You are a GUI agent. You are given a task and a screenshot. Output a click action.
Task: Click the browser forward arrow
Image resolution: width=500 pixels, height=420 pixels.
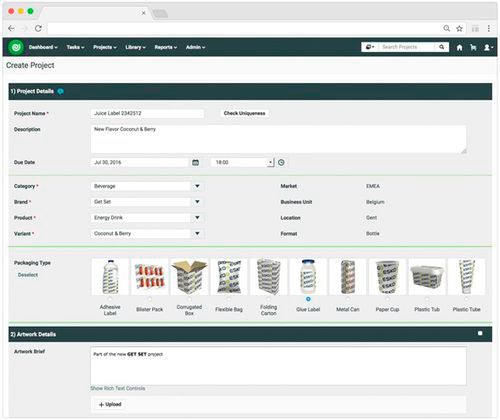pos(25,29)
